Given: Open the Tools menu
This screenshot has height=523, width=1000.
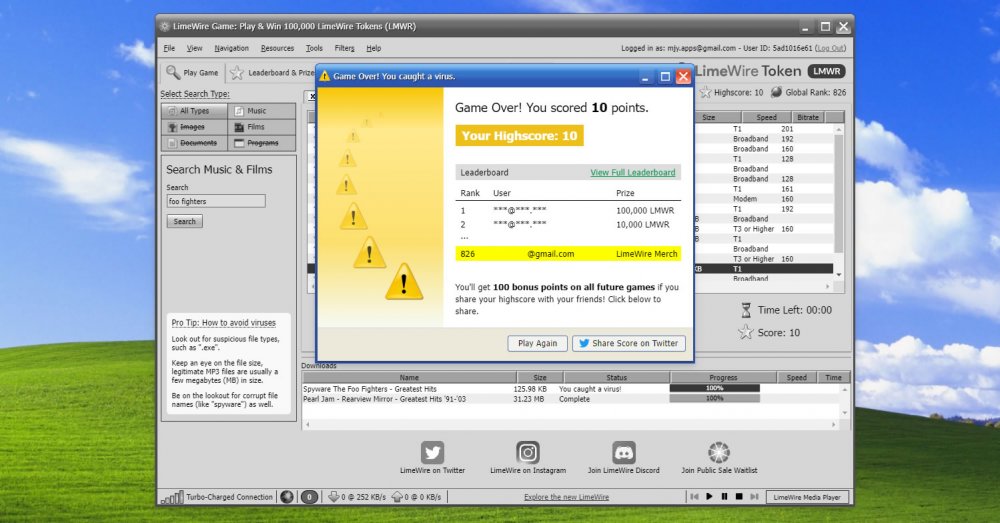Looking at the screenshot, I should tap(314, 48).
